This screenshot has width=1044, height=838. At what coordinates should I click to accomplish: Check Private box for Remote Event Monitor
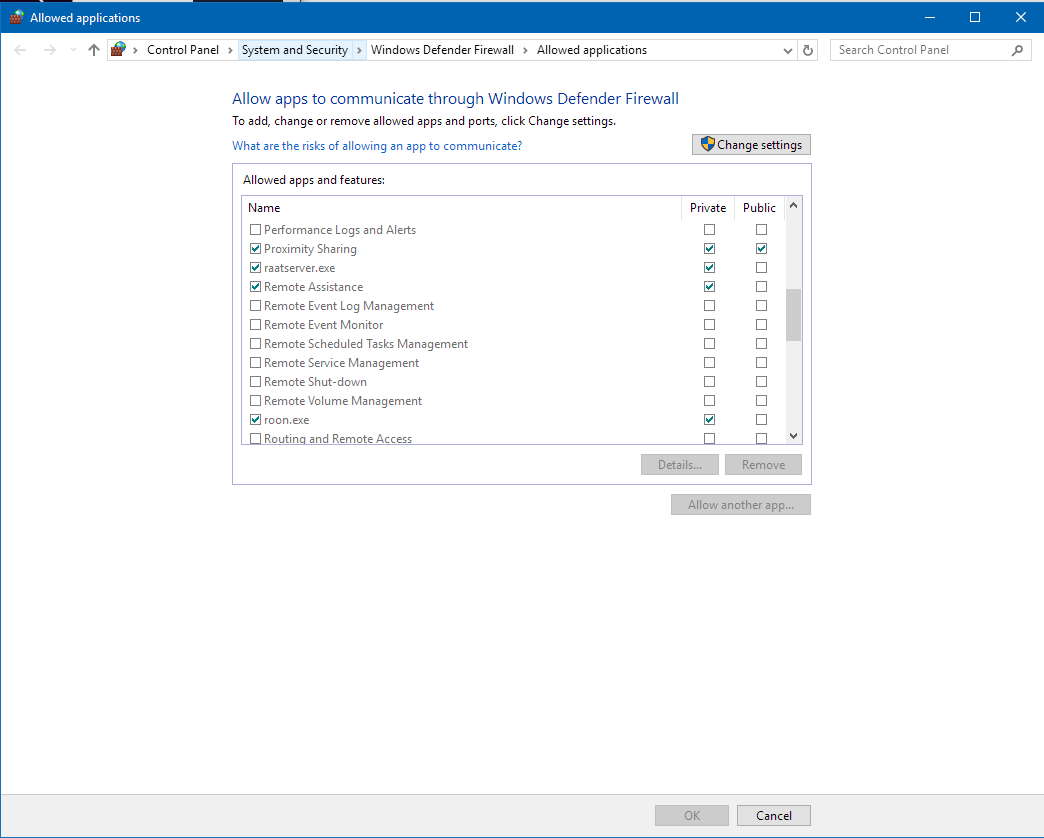(709, 324)
